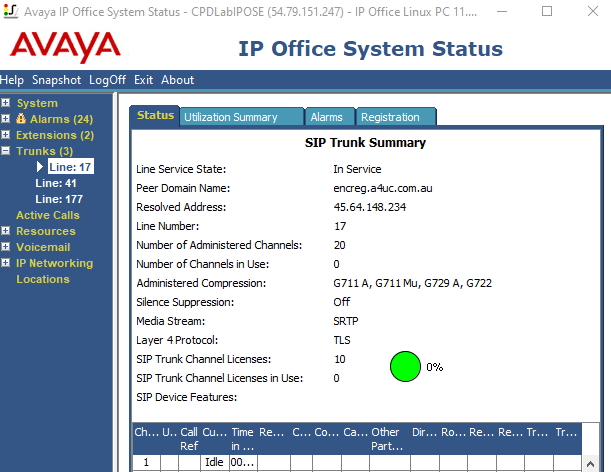
Task: Minimize the System Status window
Action: pos(502,11)
